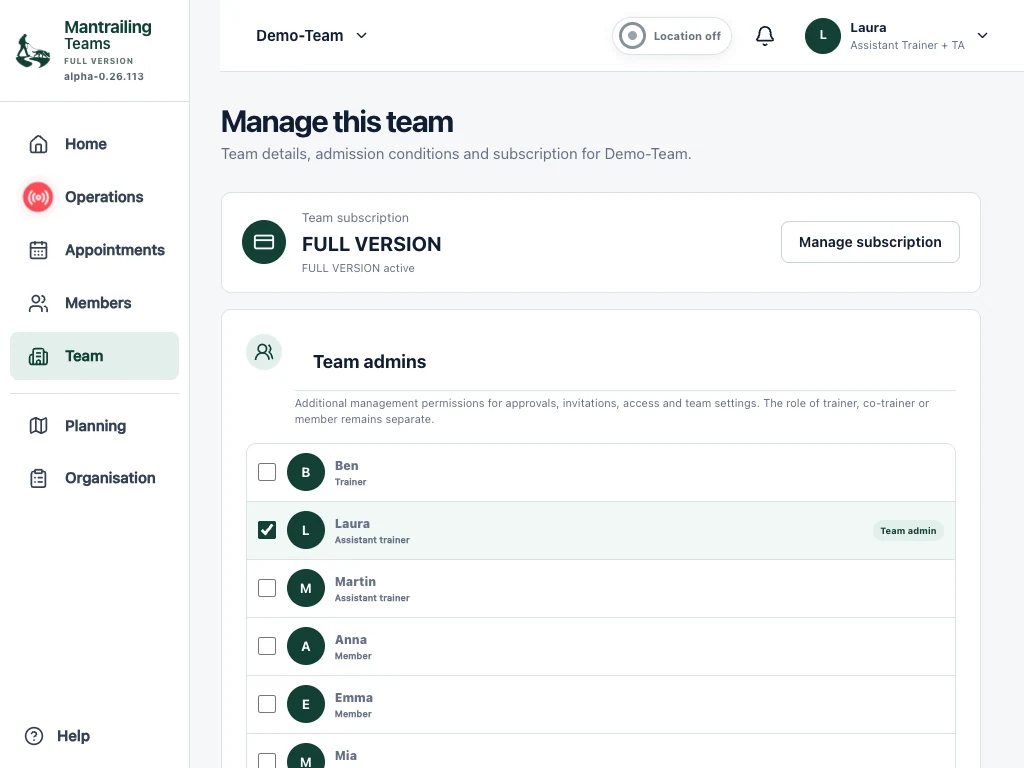Viewport: 1024px width, 768px height.
Task: Click the name Emma in the list
Action: click(x=353, y=697)
